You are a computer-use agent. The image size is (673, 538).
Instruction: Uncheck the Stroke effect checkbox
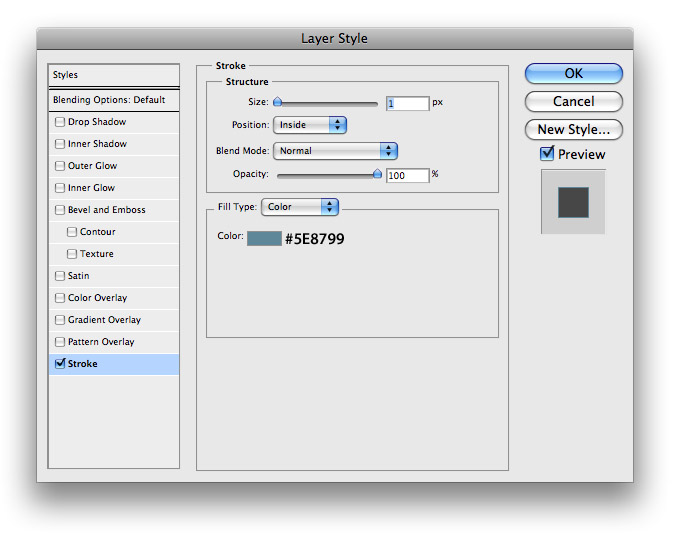coord(60,363)
